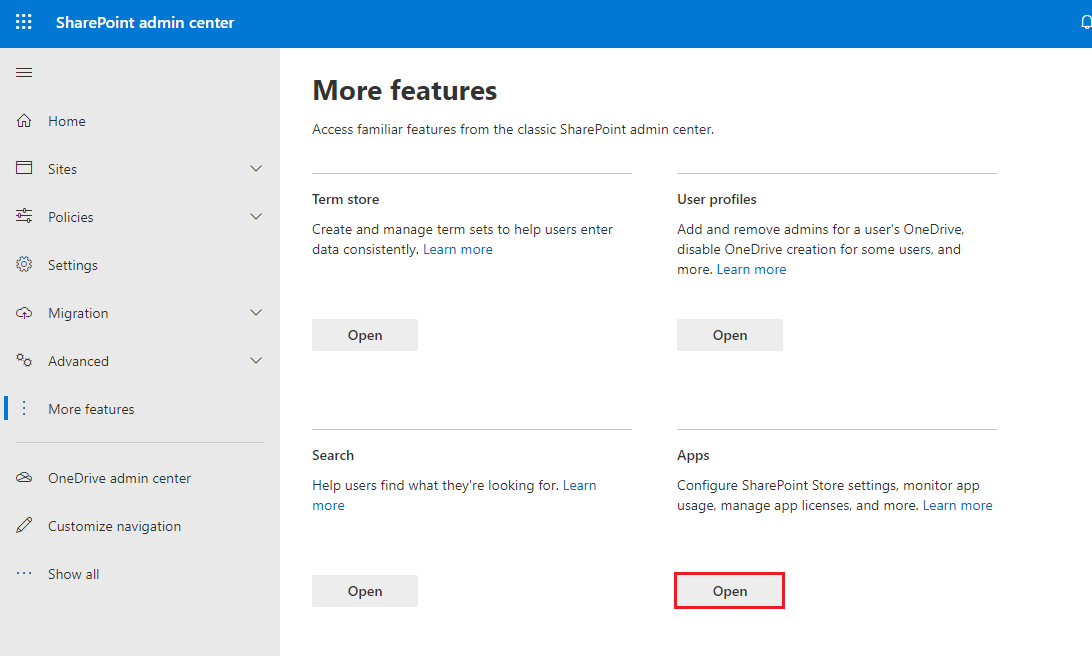This screenshot has height=656, width=1092.
Task: Select More features in the sidebar
Action: point(91,408)
